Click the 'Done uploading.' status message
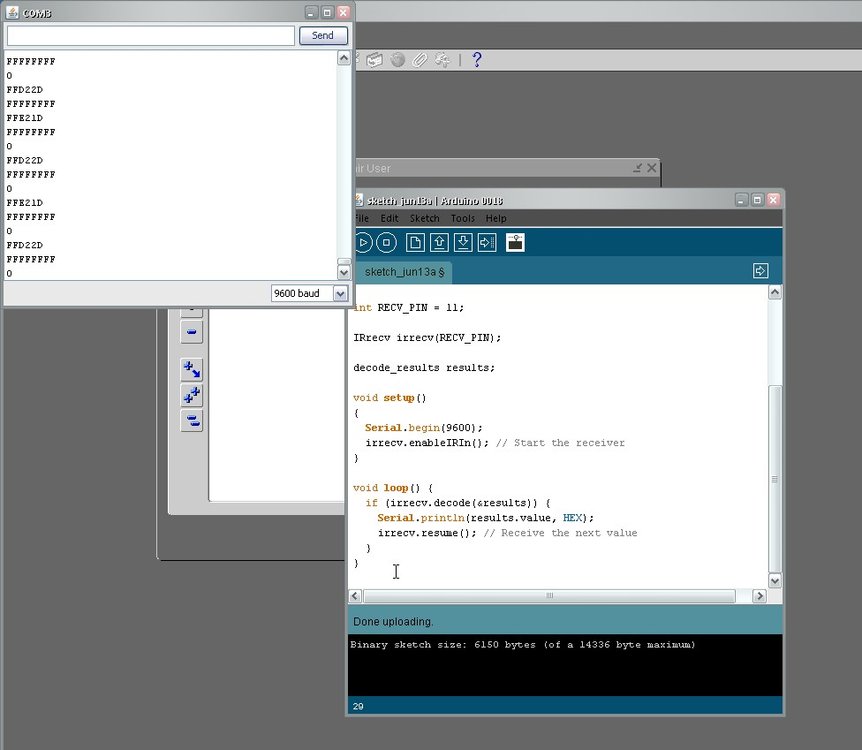Image resolution: width=862 pixels, height=750 pixels. [393, 621]
